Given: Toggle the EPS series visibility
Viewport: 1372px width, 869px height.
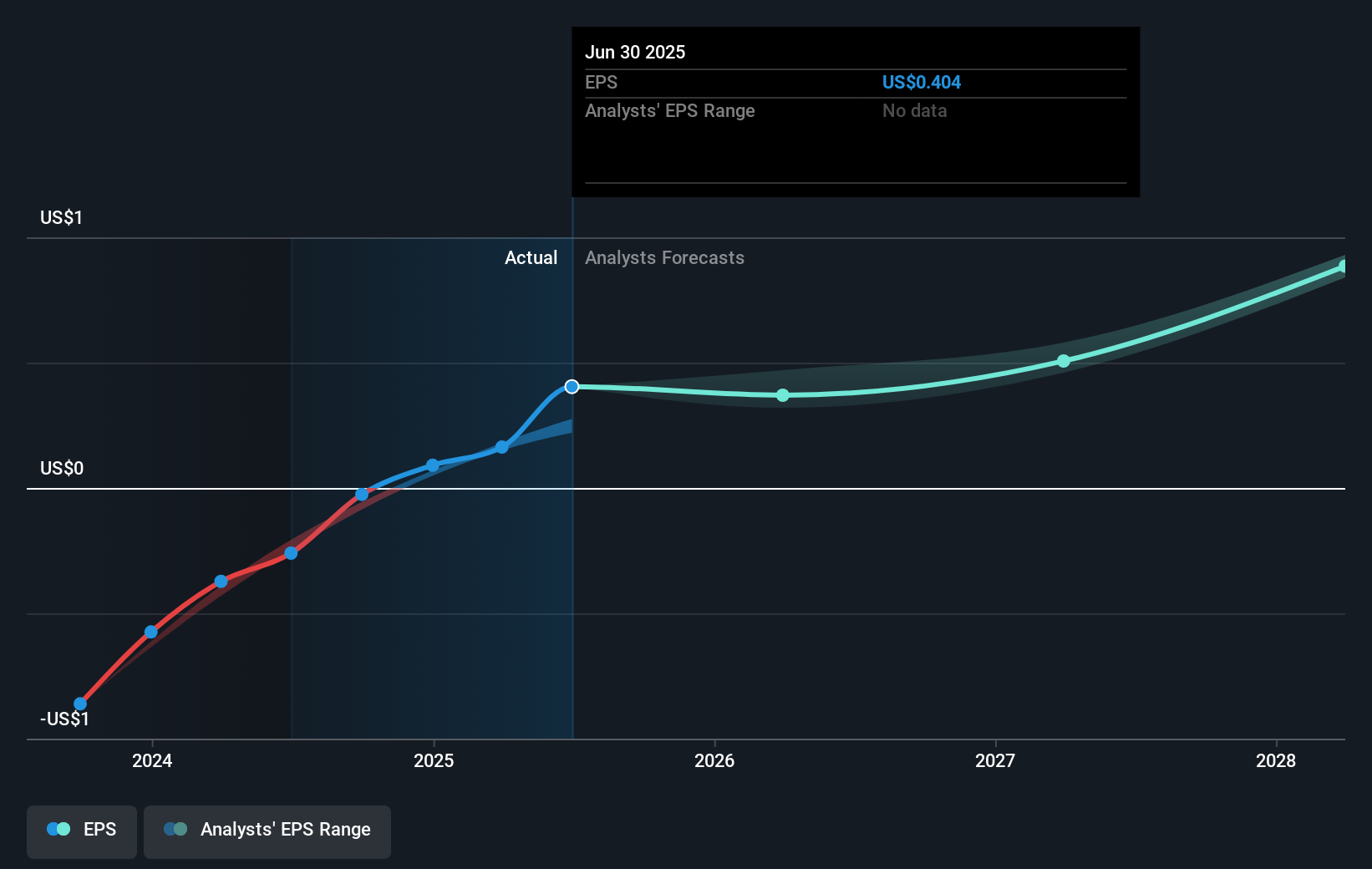Looking at the screenshot, I should click(x=81, y=831).
